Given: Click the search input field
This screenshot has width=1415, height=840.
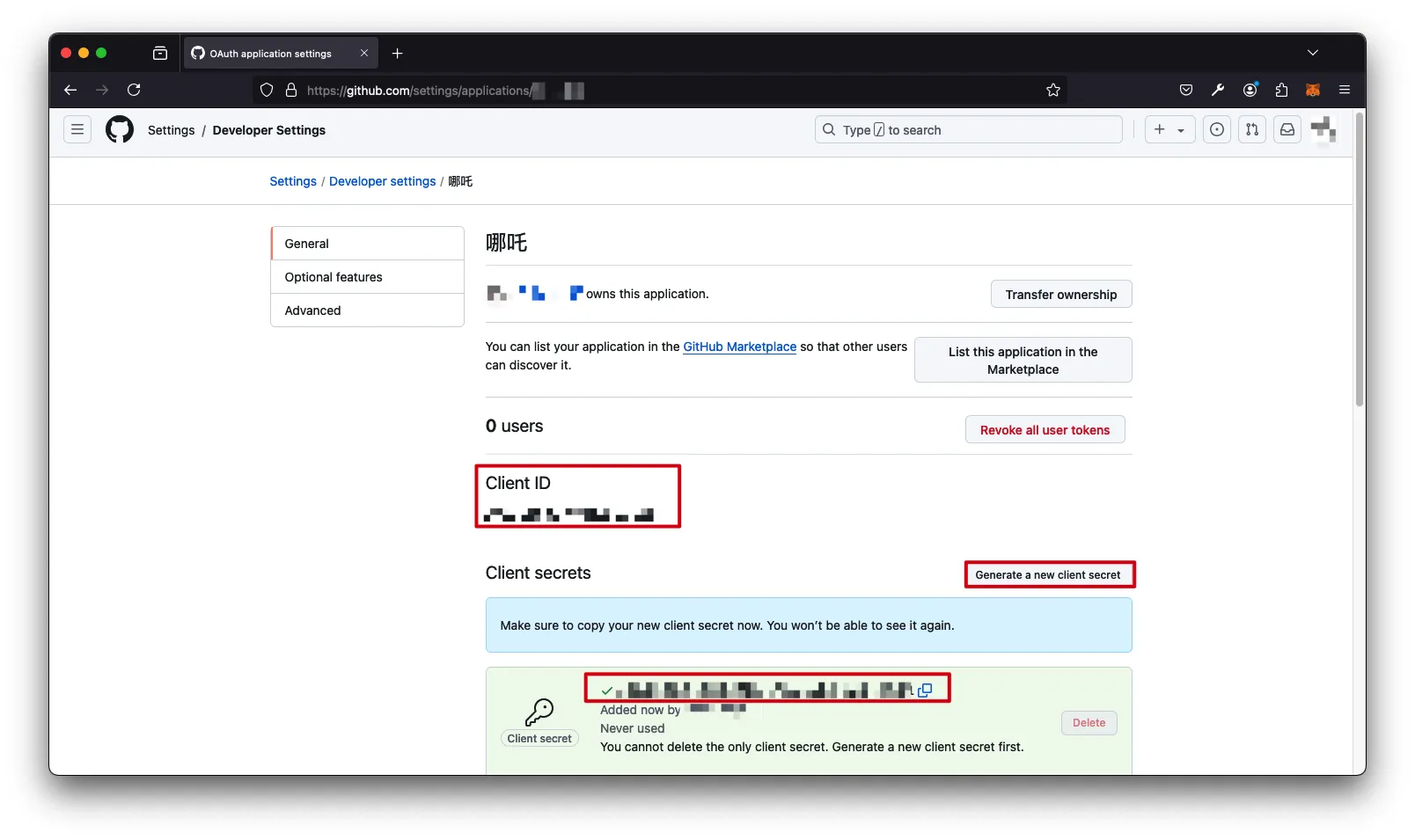Looking at the screenshot, I should pyautogui.click(x=968, y=130).
